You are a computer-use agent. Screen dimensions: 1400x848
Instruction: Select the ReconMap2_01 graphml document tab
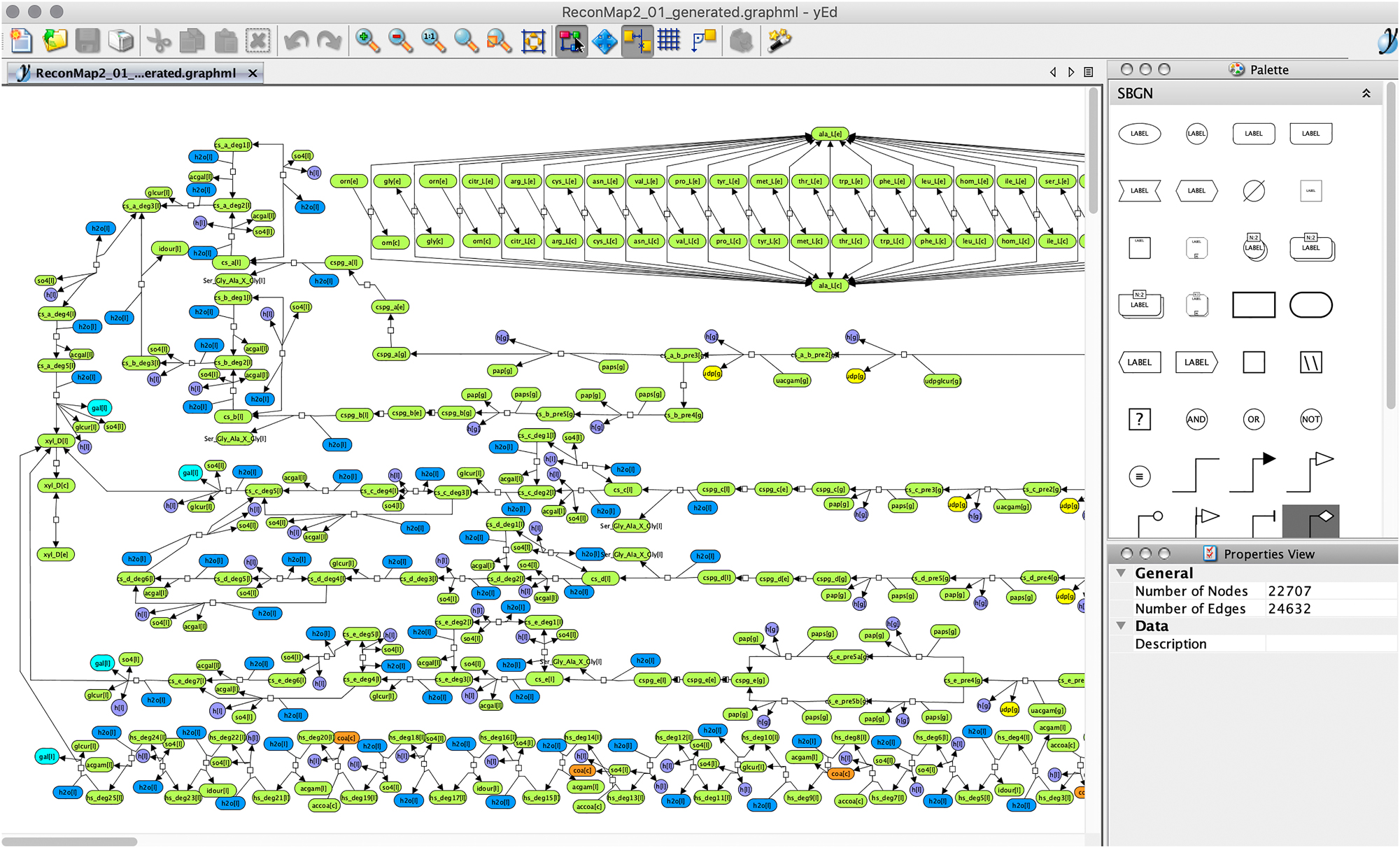point(133,73)
